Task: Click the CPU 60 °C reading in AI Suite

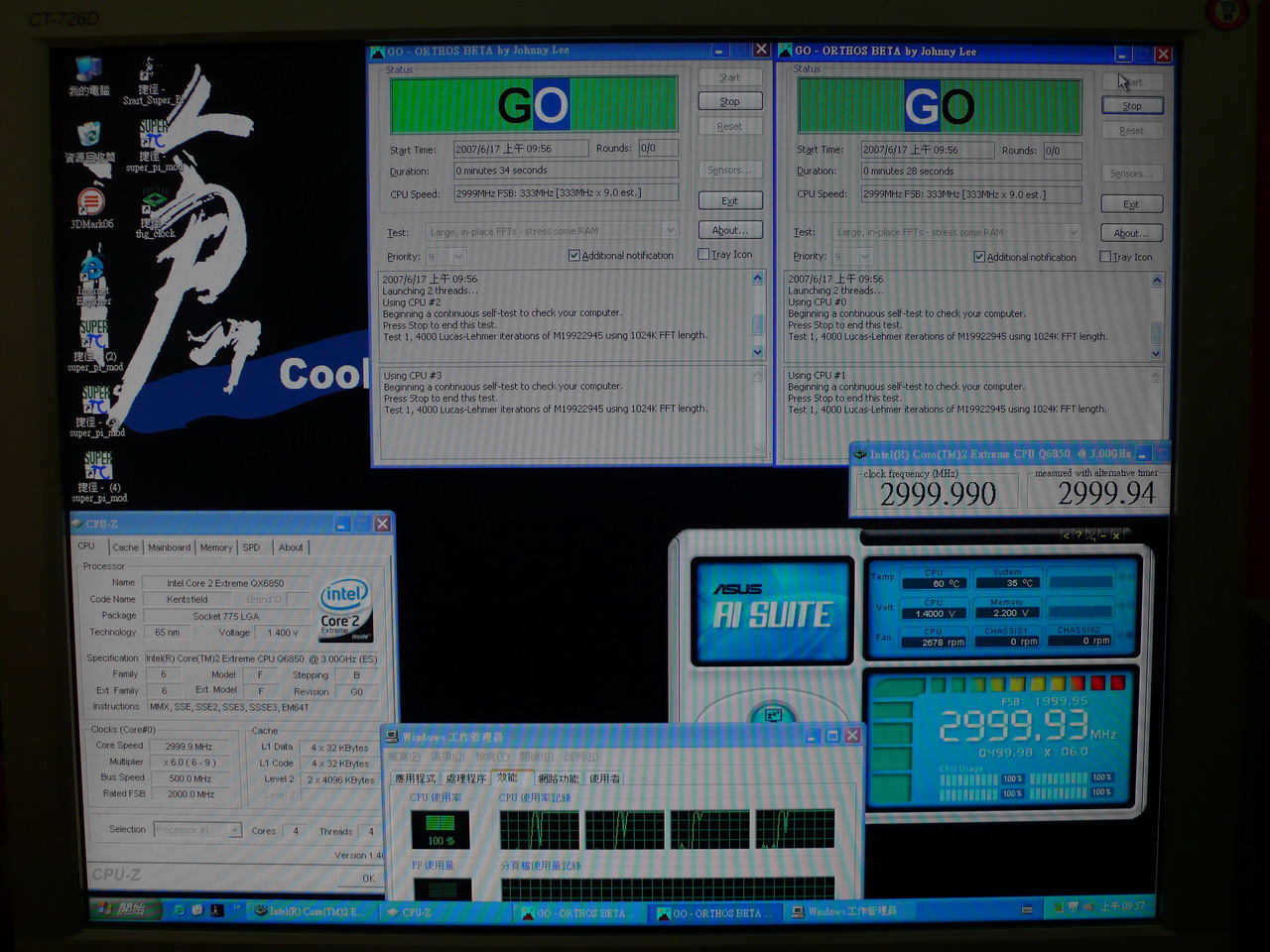Action: point(934,583)
